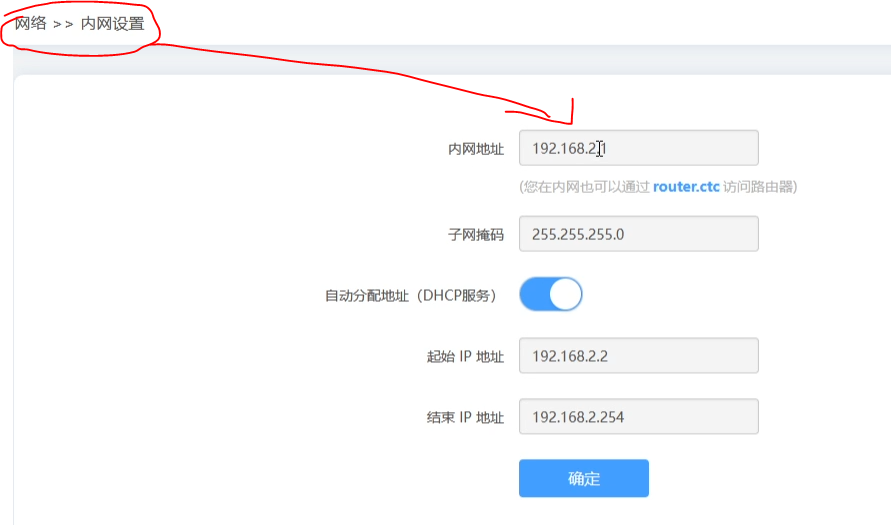Screen dimensions: 891x525
Task: Click the 子网掩码 label text
Action: pos(476,235)
